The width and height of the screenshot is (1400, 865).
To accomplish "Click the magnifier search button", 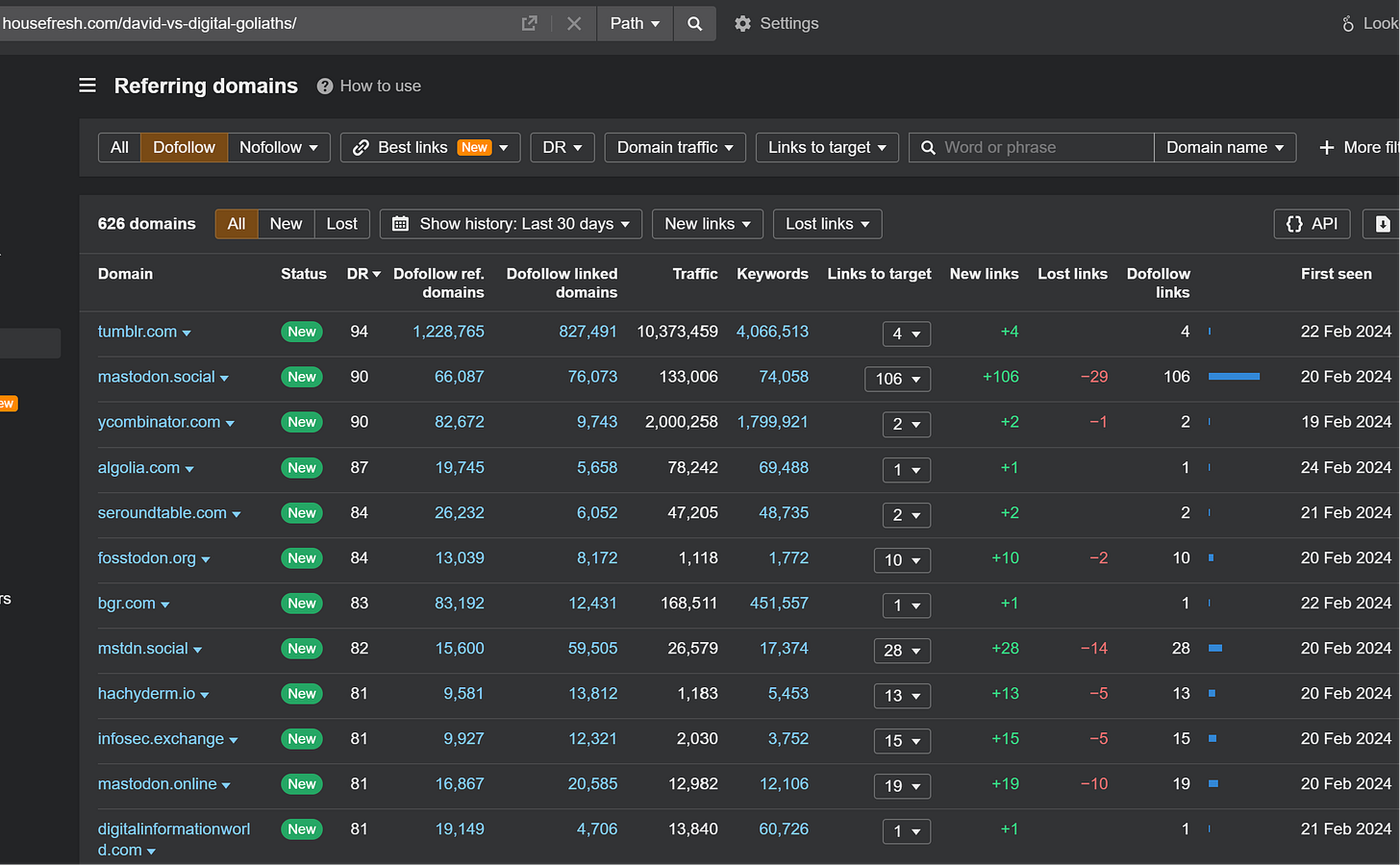I will point(694,23).
